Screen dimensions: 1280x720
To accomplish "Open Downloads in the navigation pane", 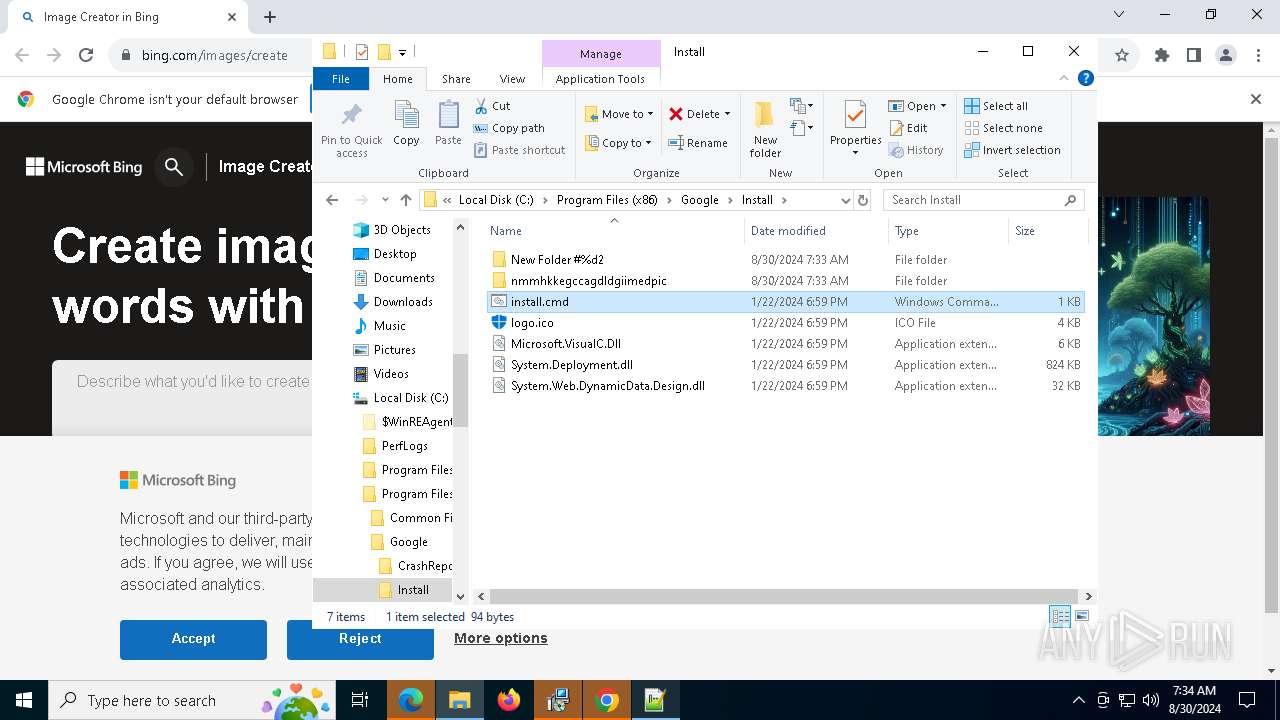I will pyautogui.click(x=393, y=302).
